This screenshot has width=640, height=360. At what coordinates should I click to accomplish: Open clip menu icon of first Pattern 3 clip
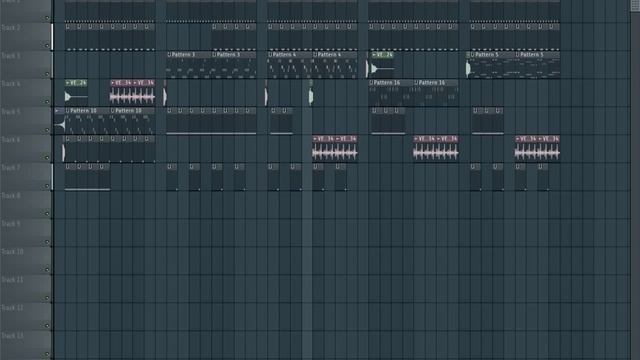click(x=169, y=54)
